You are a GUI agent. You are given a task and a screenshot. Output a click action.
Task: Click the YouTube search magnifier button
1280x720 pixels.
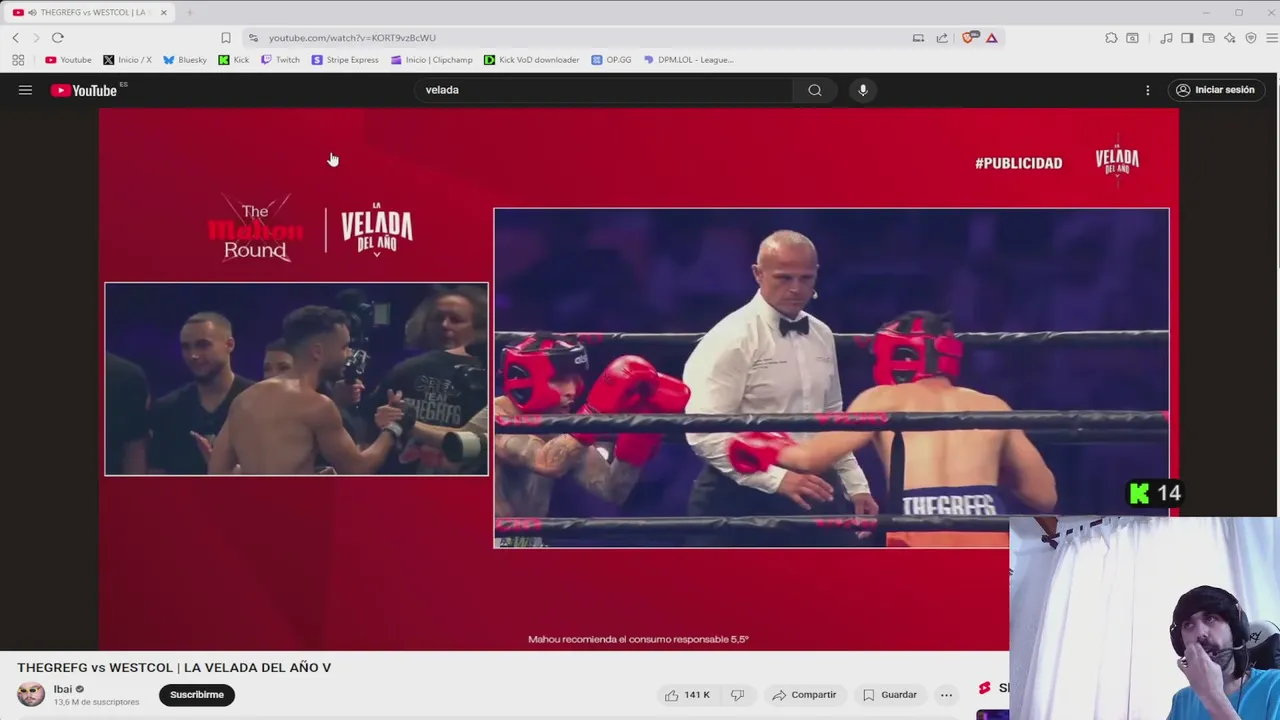tap(815, 90)
